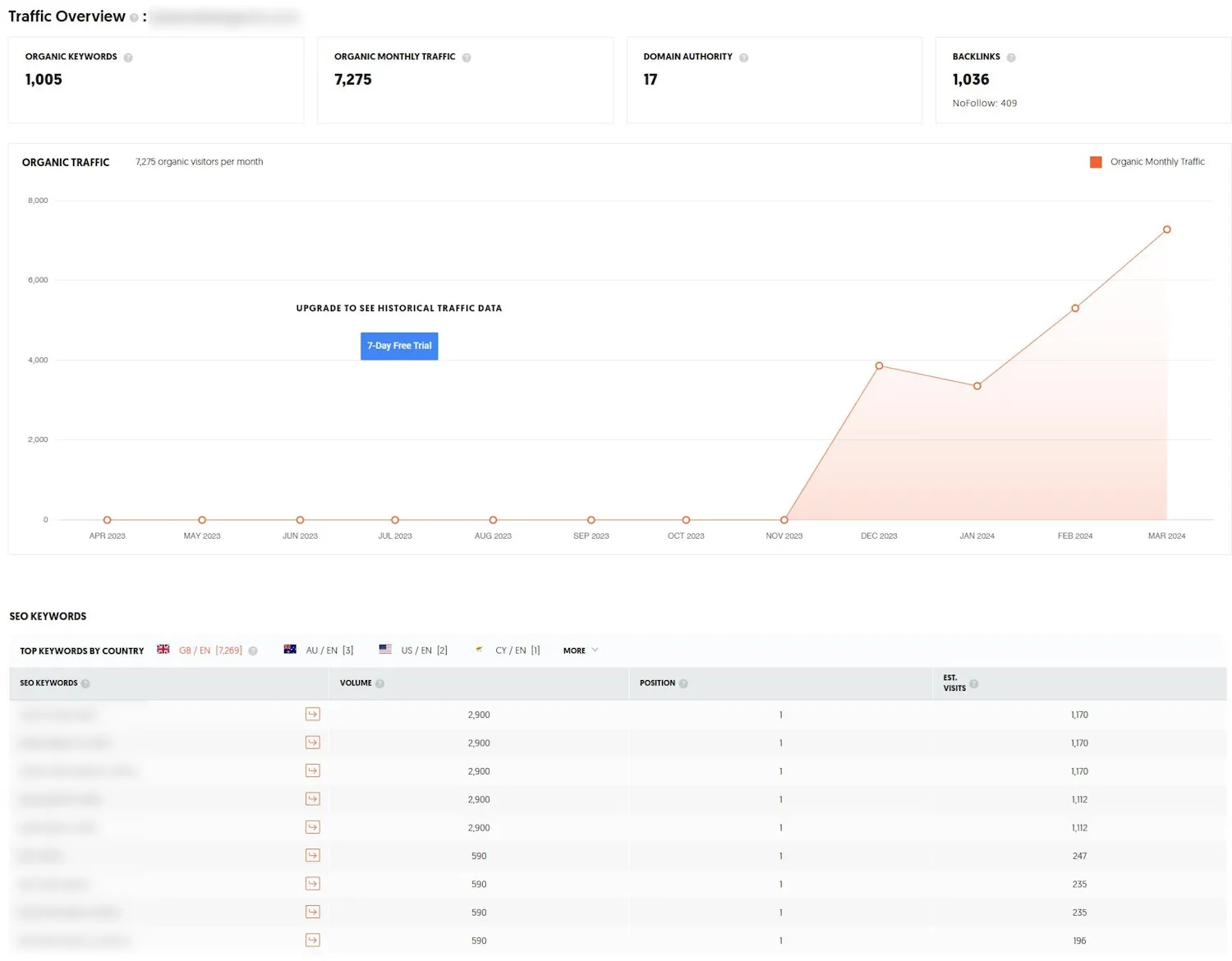1232x961 pixels.
Task: Click the help icon next to Organic Monthly Traffic
Action: 468,57
